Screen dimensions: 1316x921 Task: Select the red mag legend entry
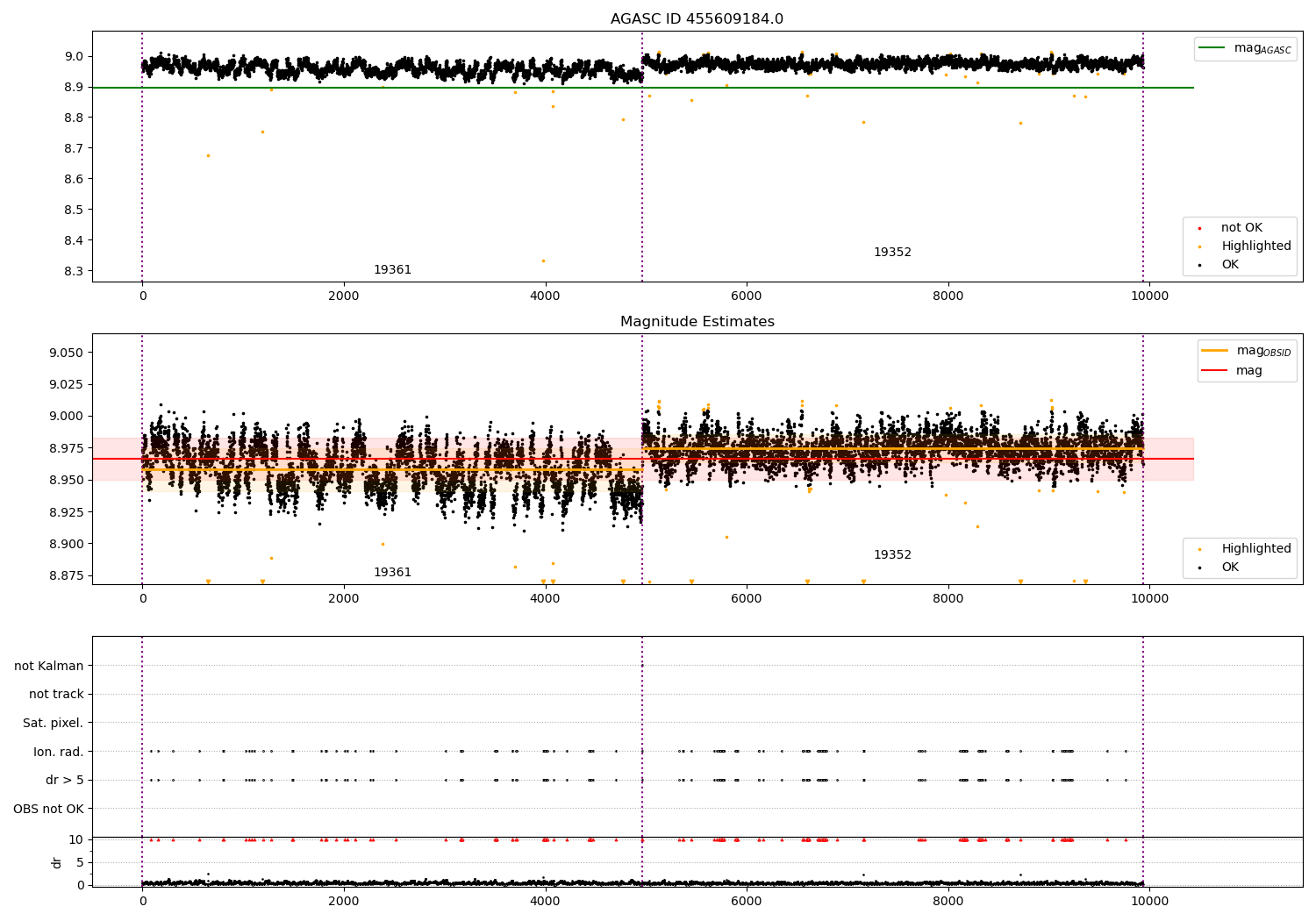[1232, 370]
